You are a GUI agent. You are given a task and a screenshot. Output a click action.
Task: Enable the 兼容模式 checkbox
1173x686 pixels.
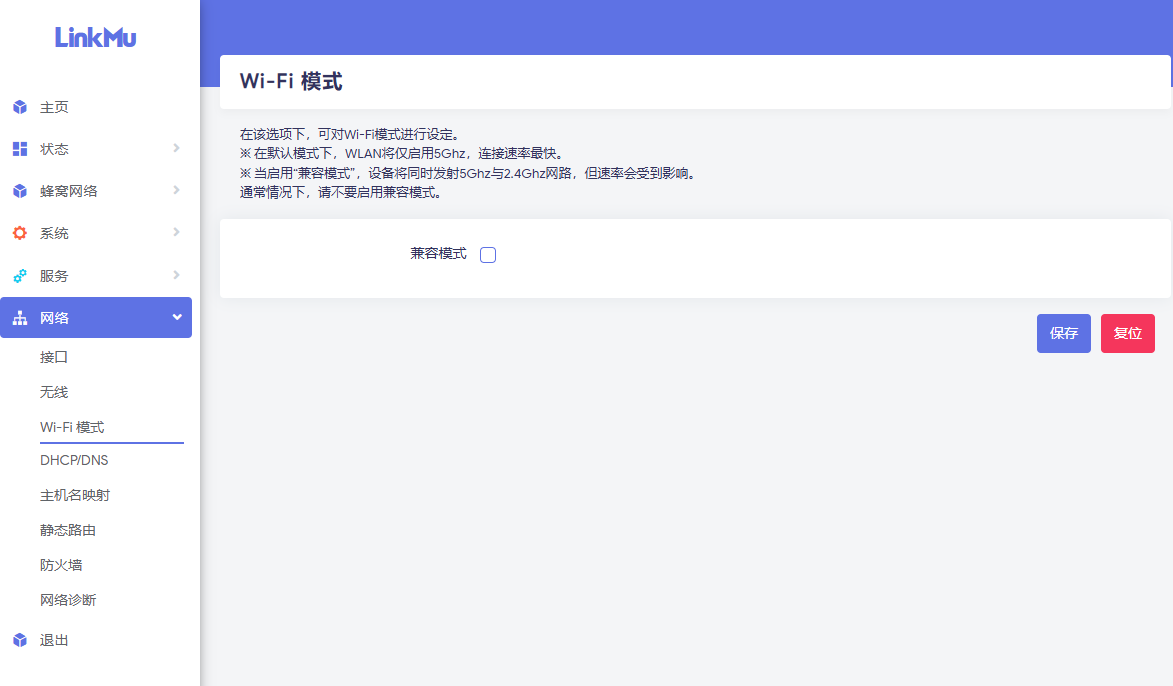pos(488,255)
